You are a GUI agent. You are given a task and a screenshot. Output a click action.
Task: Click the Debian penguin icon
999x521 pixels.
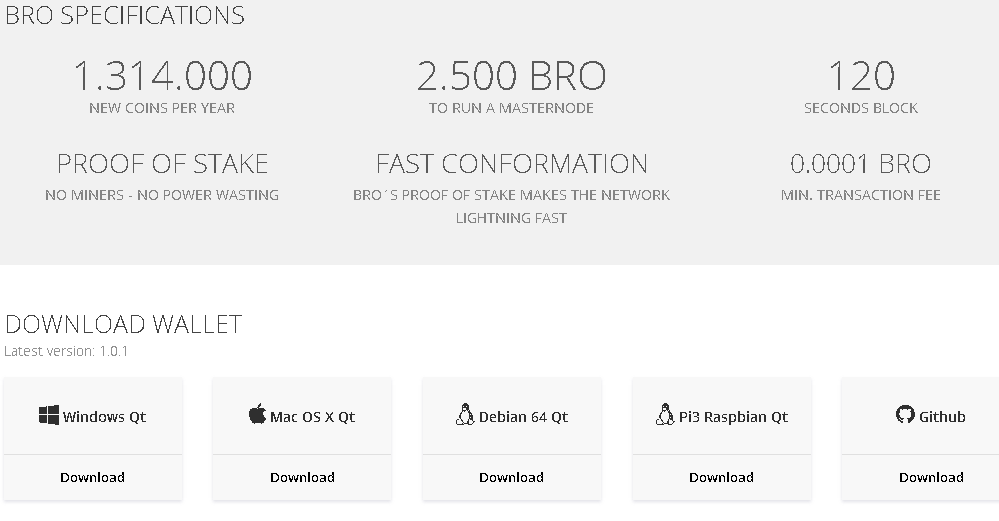pos(465,415)
